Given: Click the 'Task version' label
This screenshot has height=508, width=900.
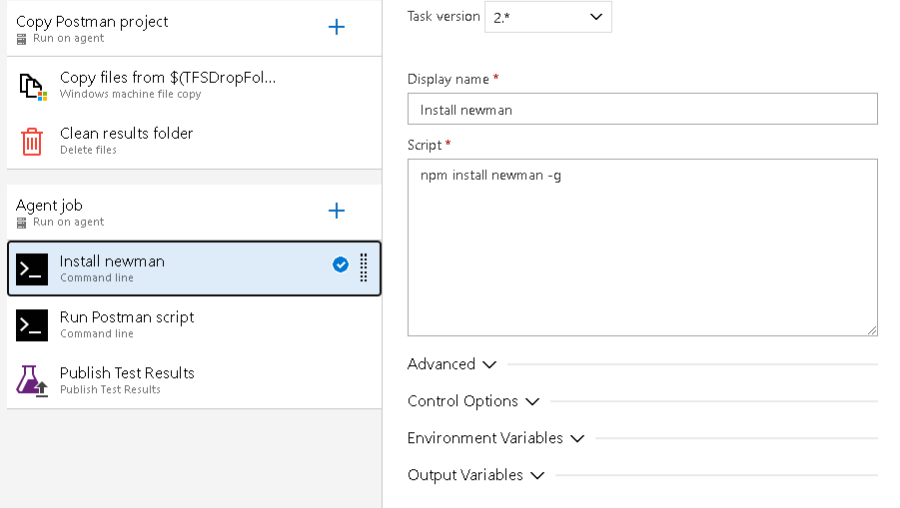Looking at the screenshot, I should click(x=444, y=17).
